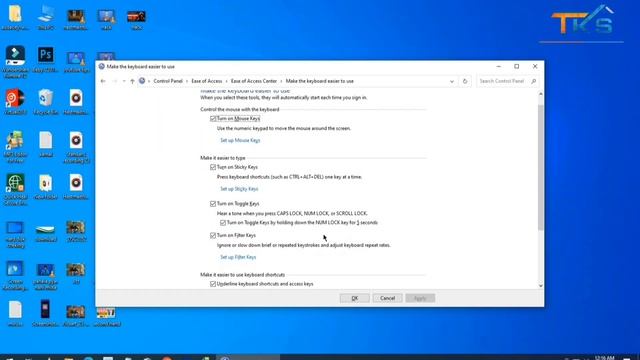Open the yellow folder in the desktop's top-left corner

click(15, 18)
